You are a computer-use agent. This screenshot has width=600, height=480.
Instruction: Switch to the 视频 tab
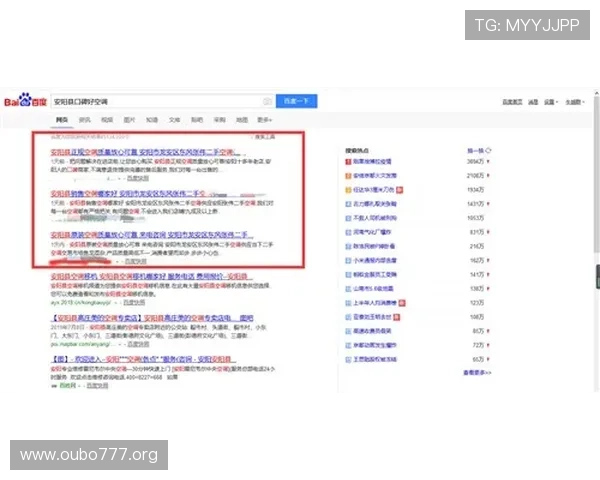click(107, 120)
